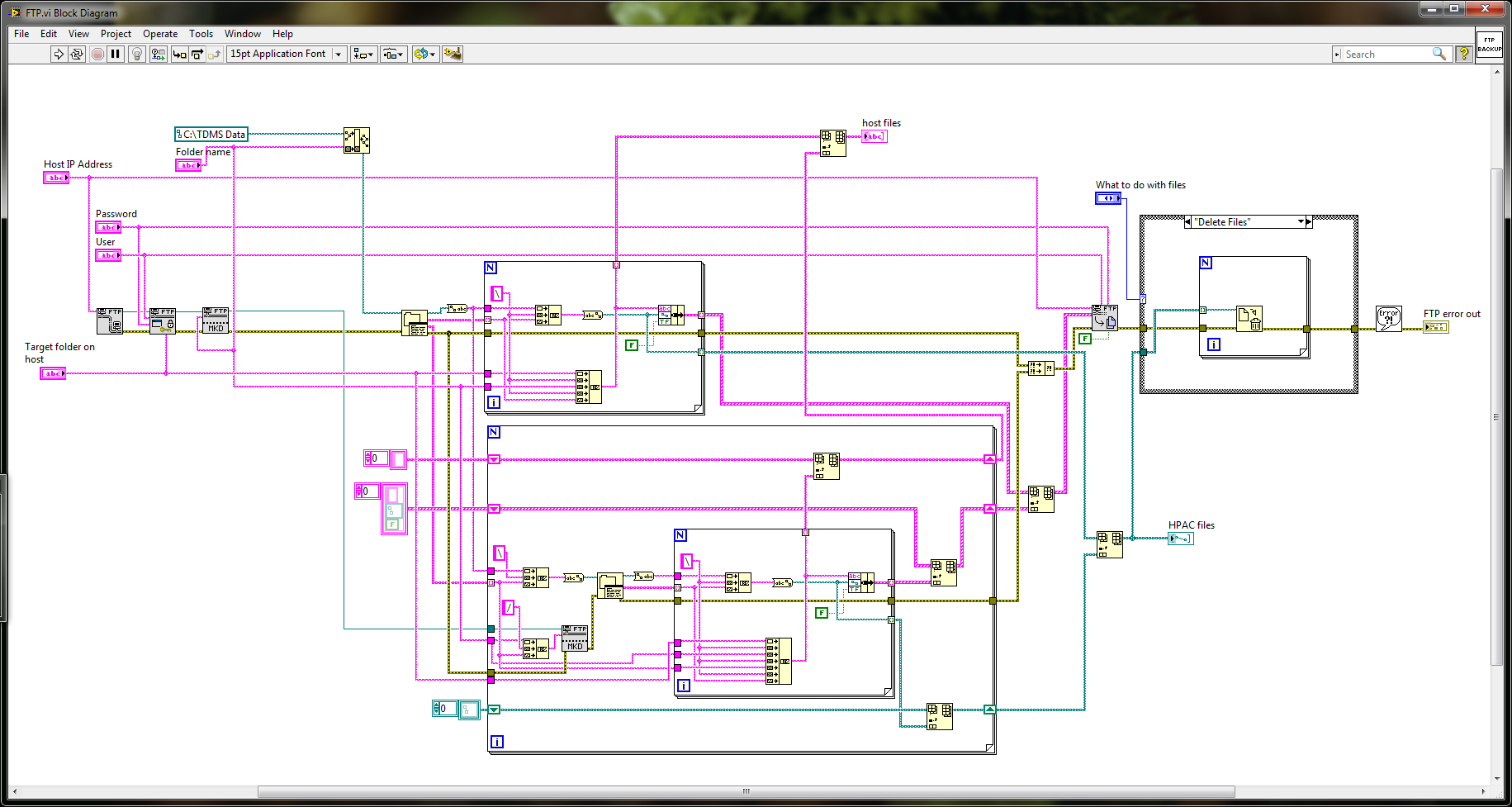Toggle Retain Wire Values button
The height and width of the screenshot is (807, 1512).
click(x=158, y=54)
